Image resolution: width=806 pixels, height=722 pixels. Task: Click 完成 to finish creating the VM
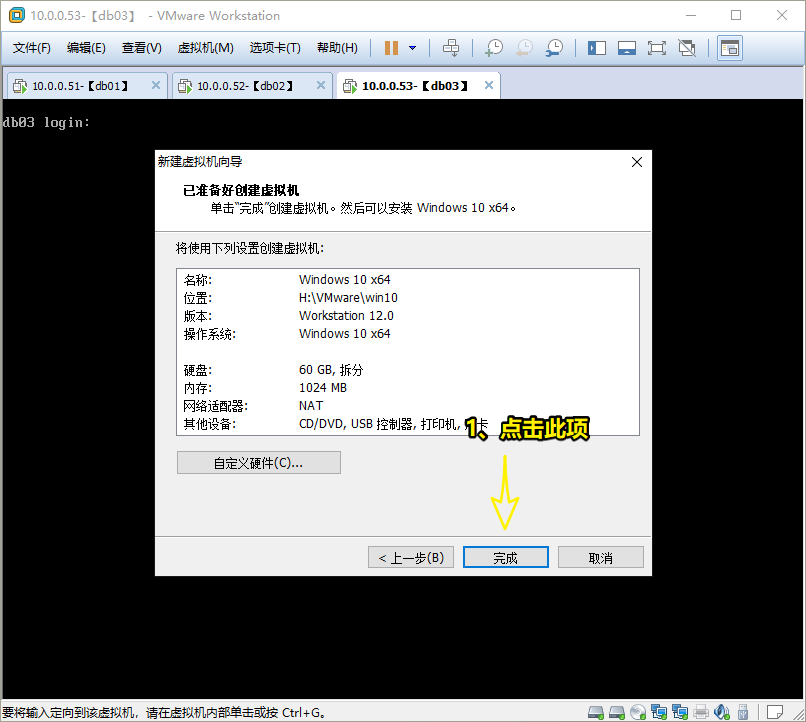[506, 558]
